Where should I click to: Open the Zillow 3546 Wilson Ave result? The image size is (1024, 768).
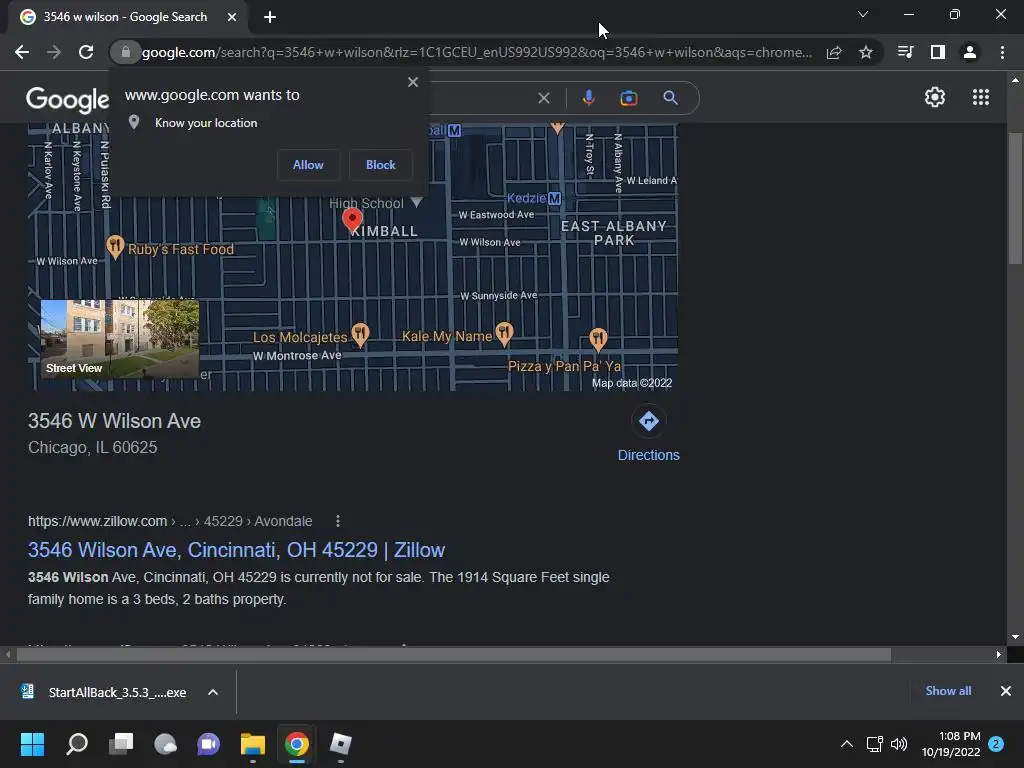click(236, 550)
